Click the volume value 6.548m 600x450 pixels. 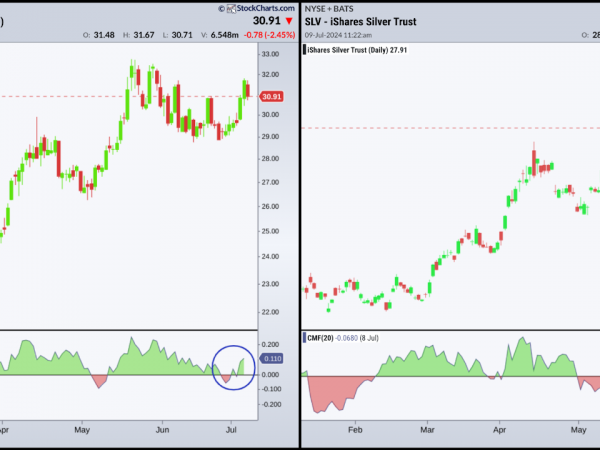225,35
